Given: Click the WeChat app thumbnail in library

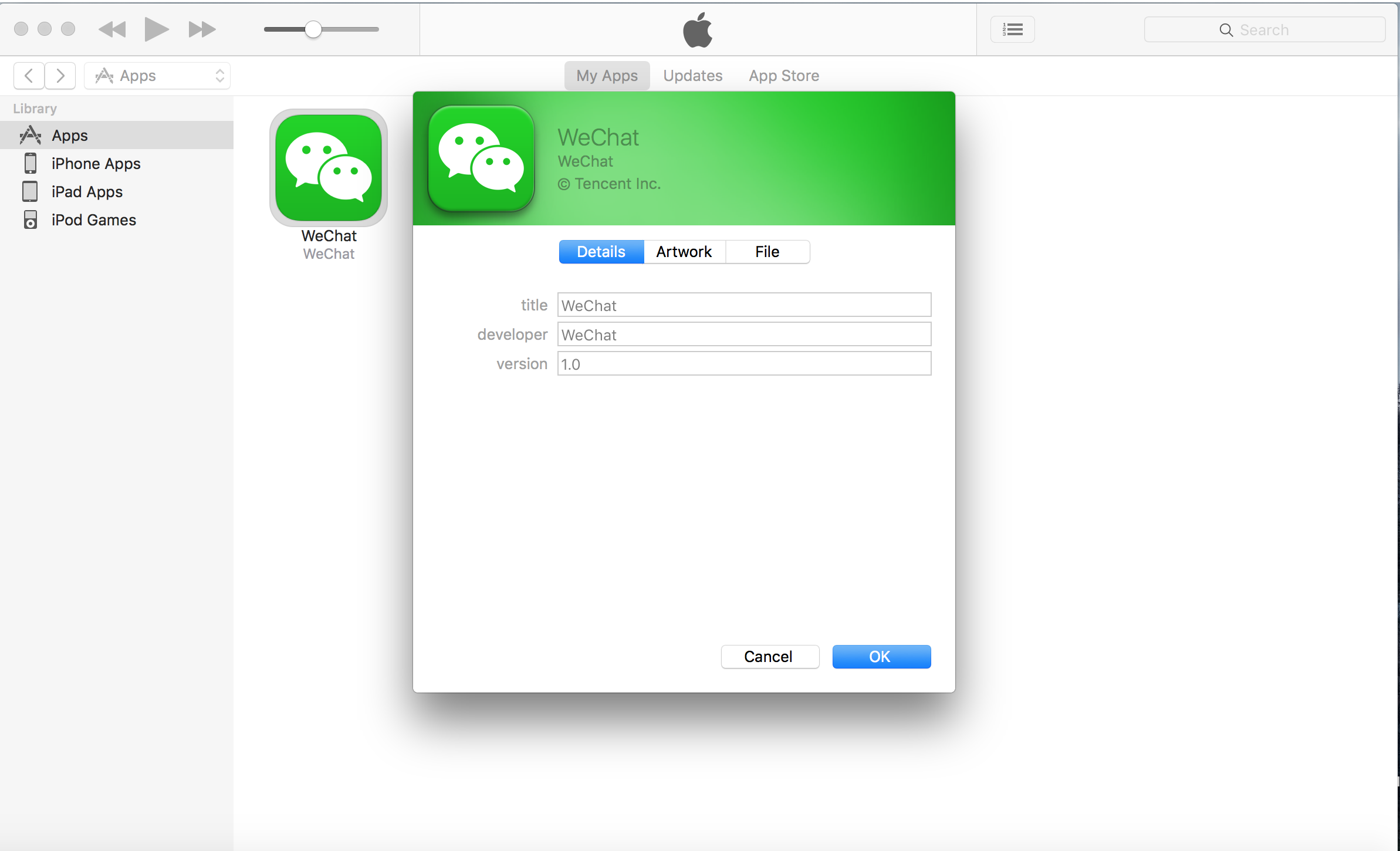Looking at the screenshot, I should click(x=329, y=168).
